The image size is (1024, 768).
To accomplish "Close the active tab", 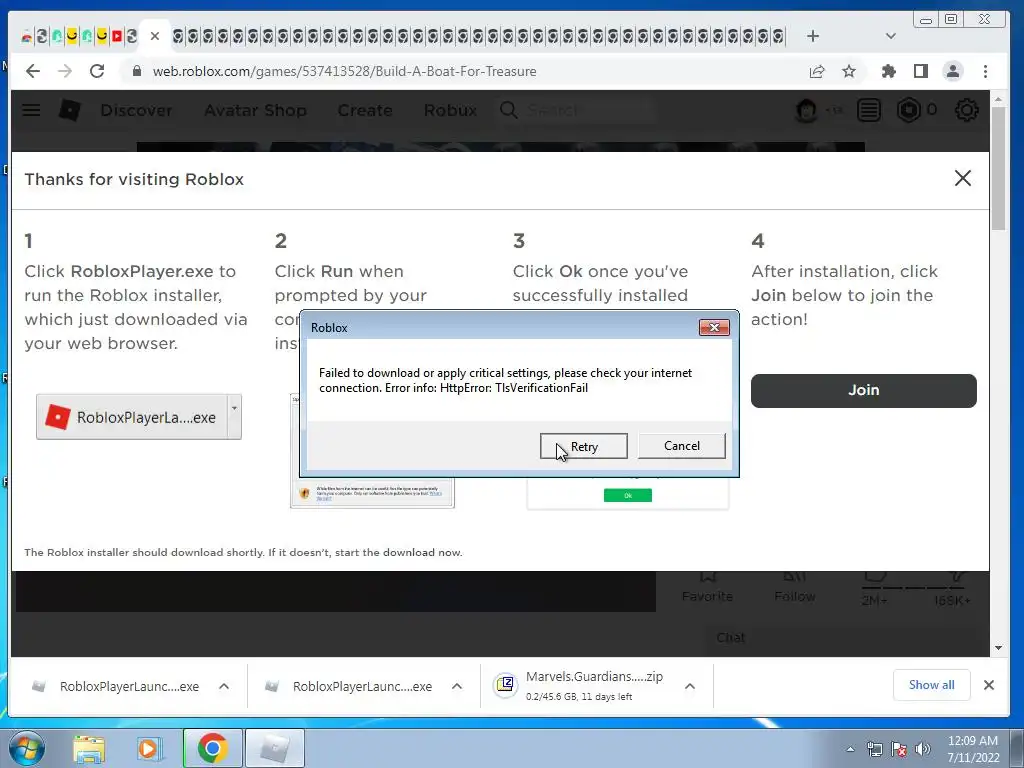I will point(155,36).
